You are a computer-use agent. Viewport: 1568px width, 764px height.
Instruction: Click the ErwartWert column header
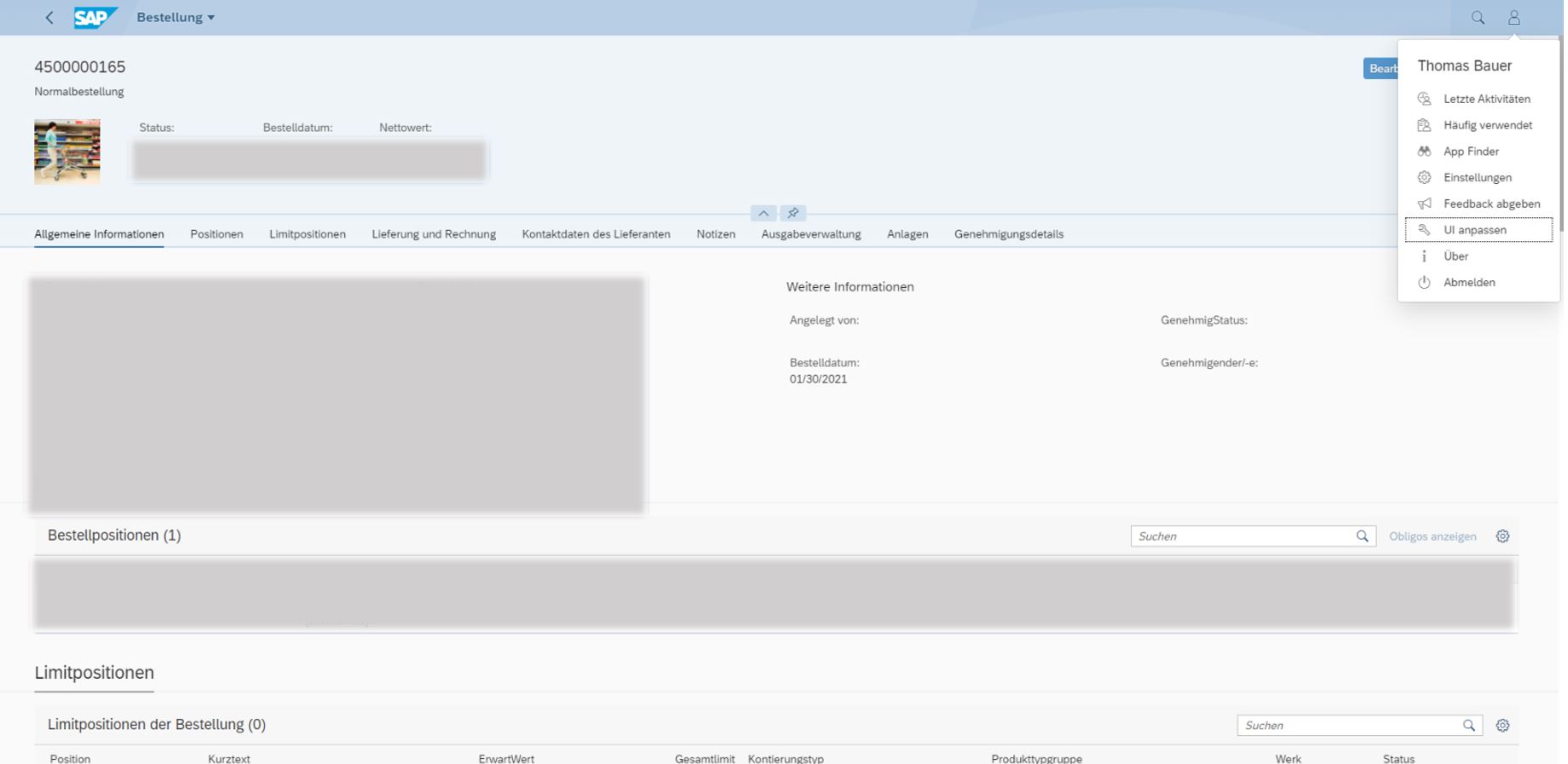[506, 758]
